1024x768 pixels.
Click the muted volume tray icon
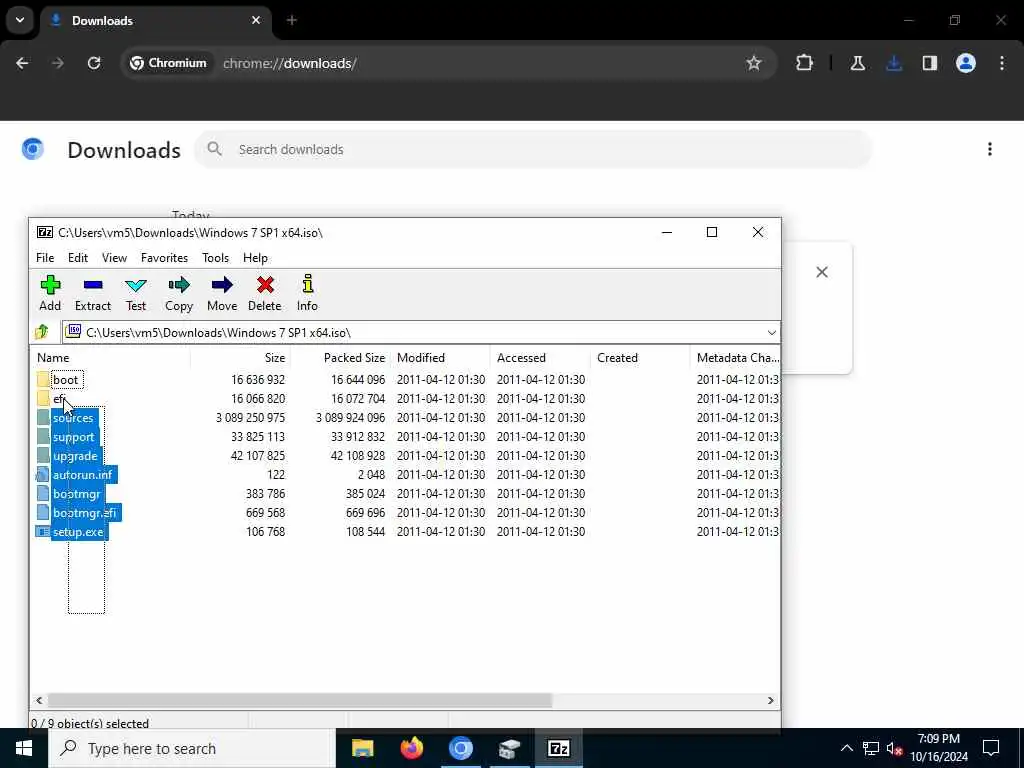click(x=895, y=748)
